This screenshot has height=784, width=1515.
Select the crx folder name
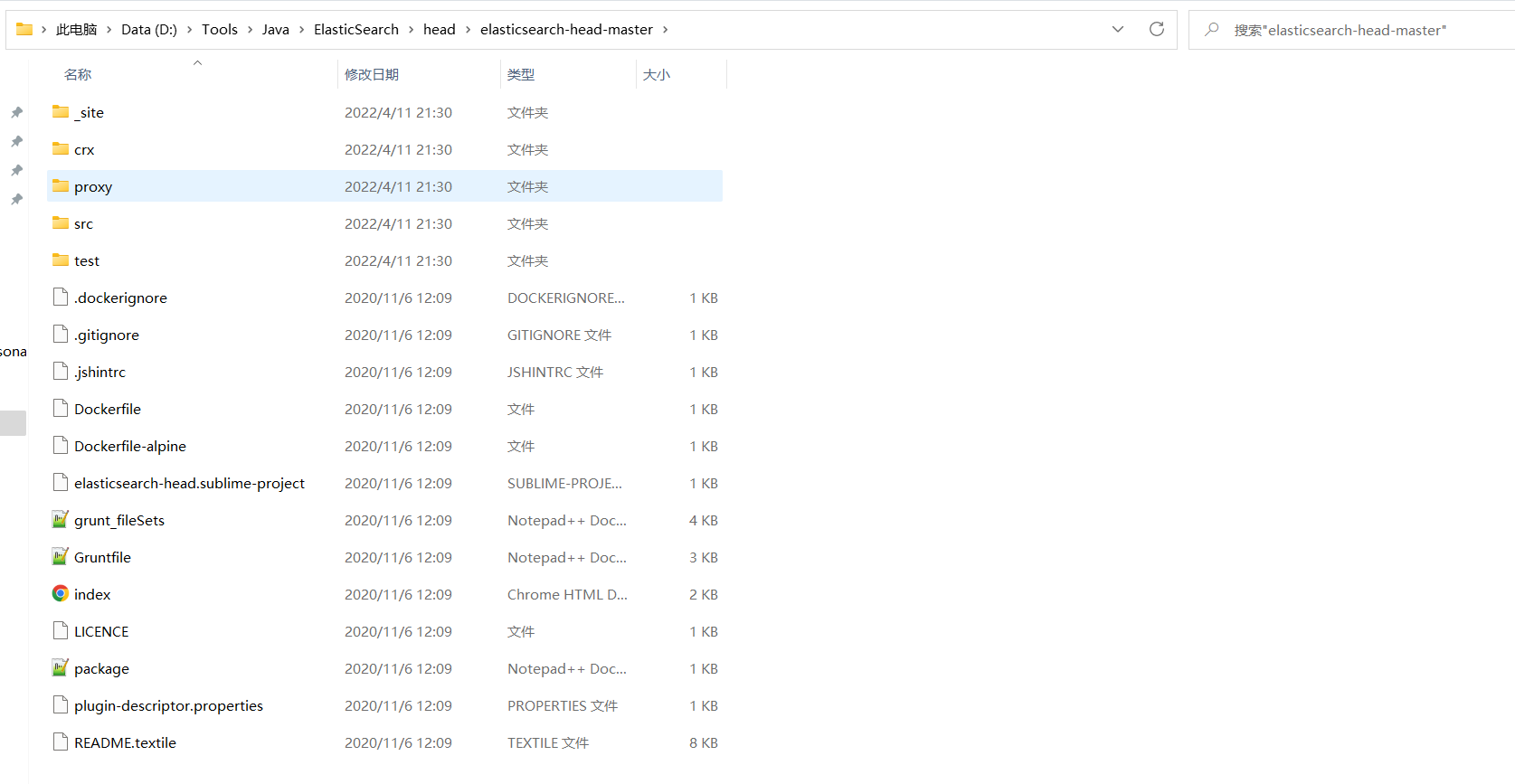point(84,149)
